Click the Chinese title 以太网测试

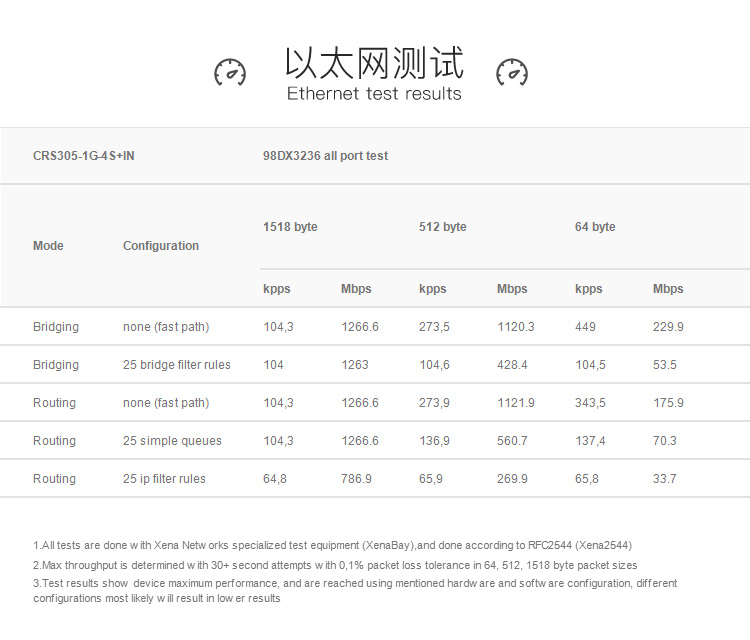point(374,63)
